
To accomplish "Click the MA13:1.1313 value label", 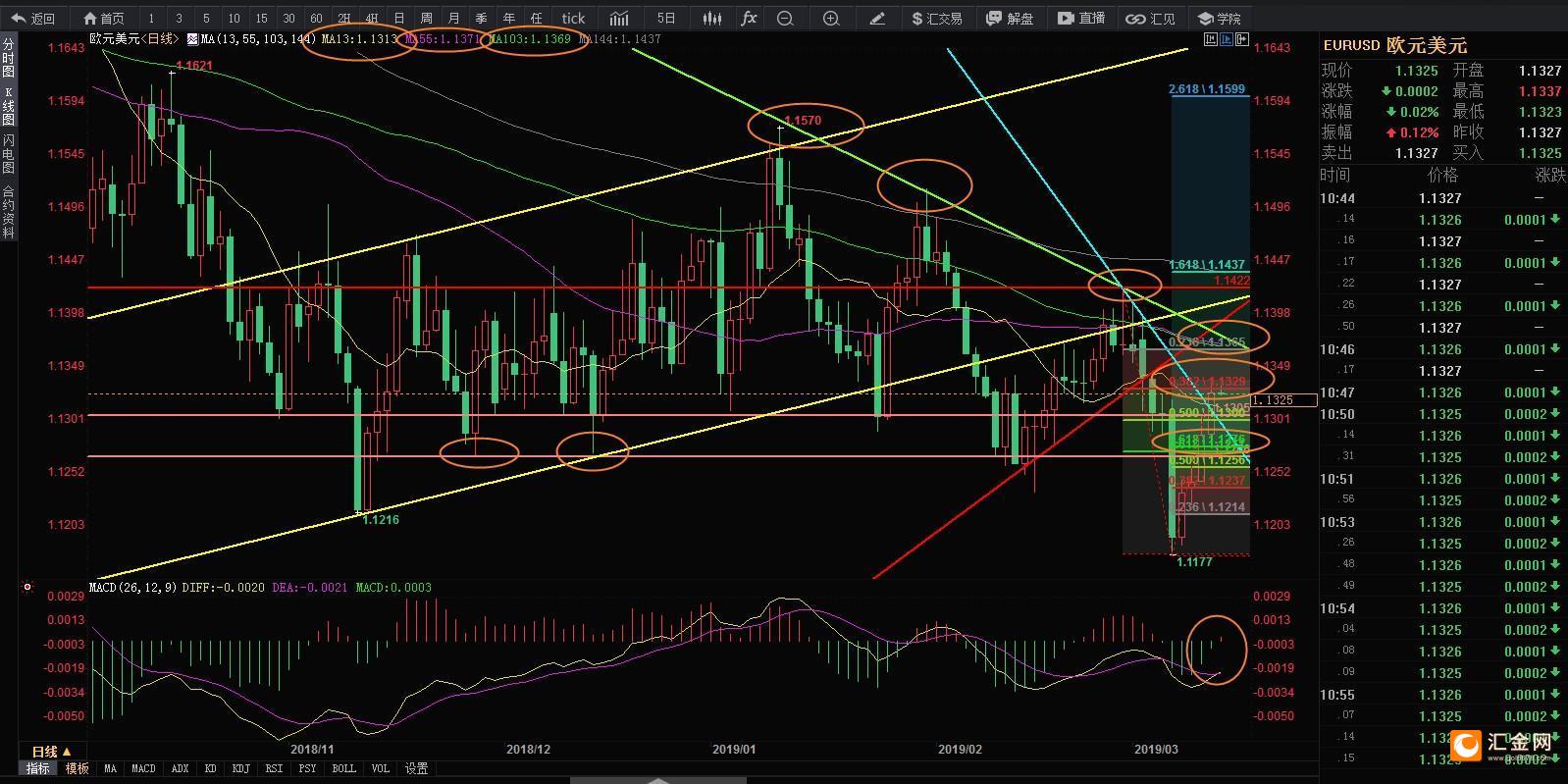I will click(x=360, y=39).
